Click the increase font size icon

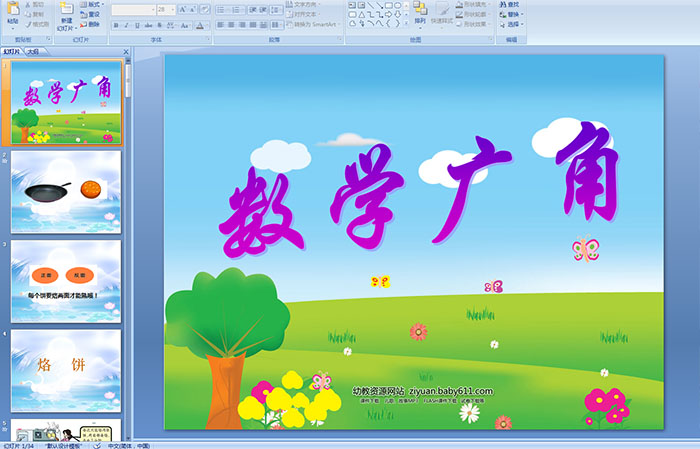182,10
